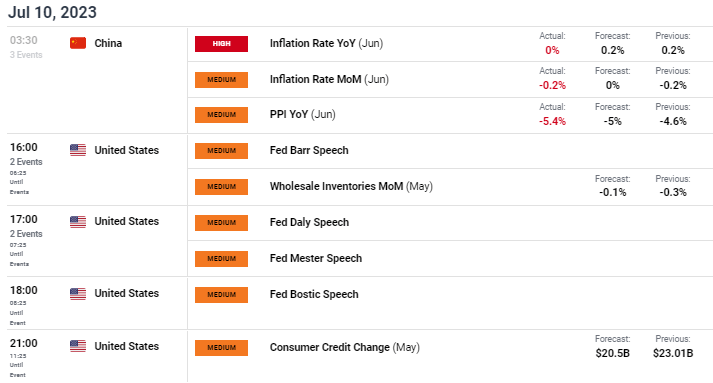Click MEDIUM badge beside PPI YoY
This screenshot has width=713, height=383.
221,115
